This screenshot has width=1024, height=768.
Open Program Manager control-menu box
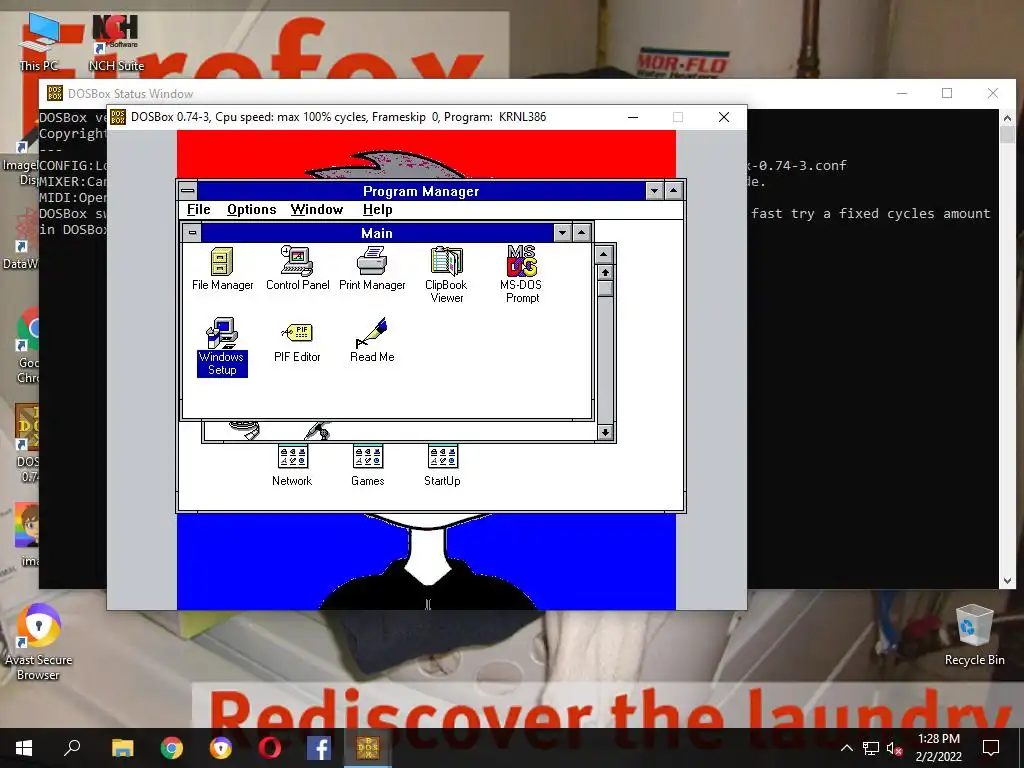187,191
